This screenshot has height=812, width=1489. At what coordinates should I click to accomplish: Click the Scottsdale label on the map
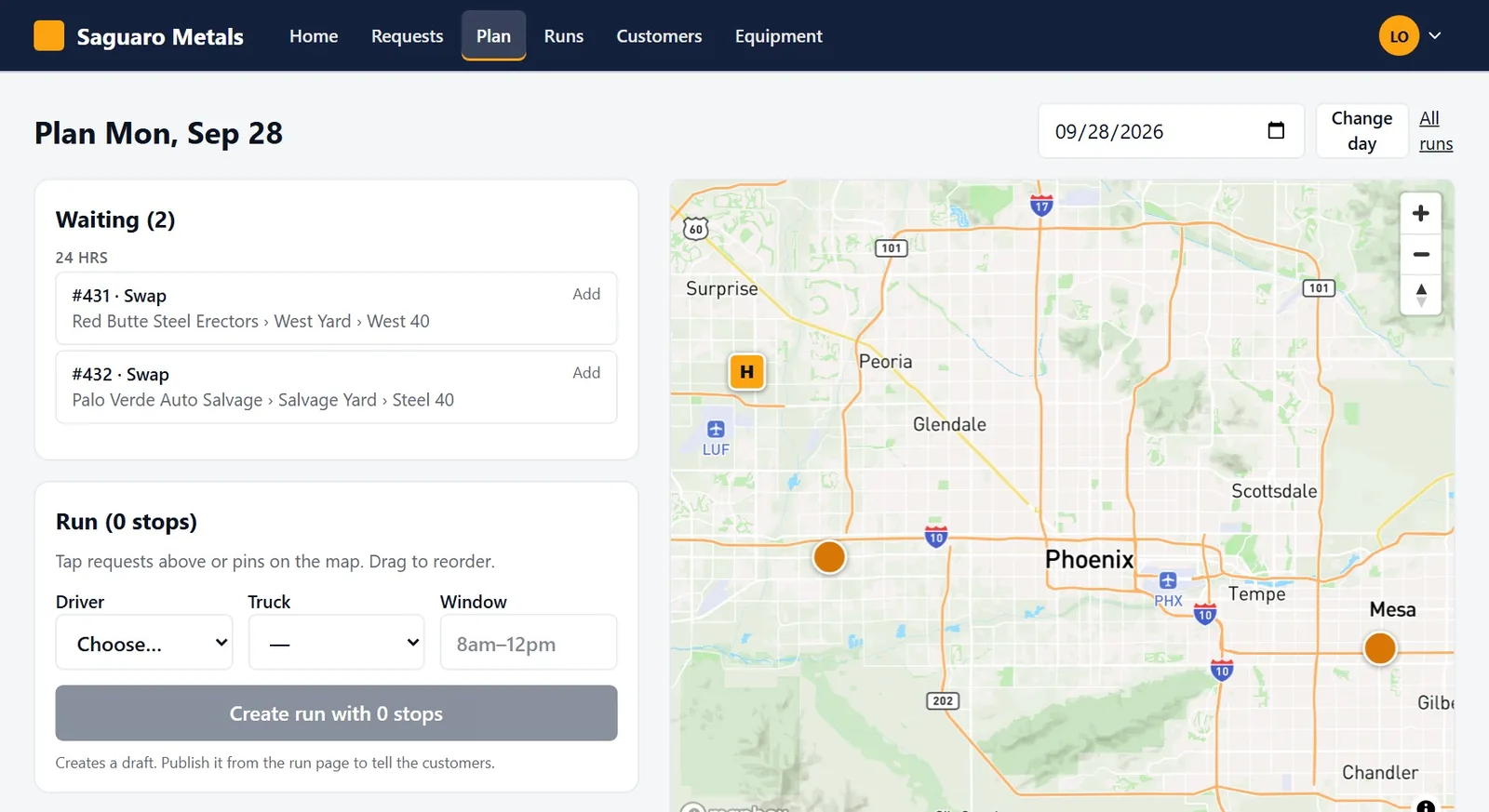coord(1274,491)
